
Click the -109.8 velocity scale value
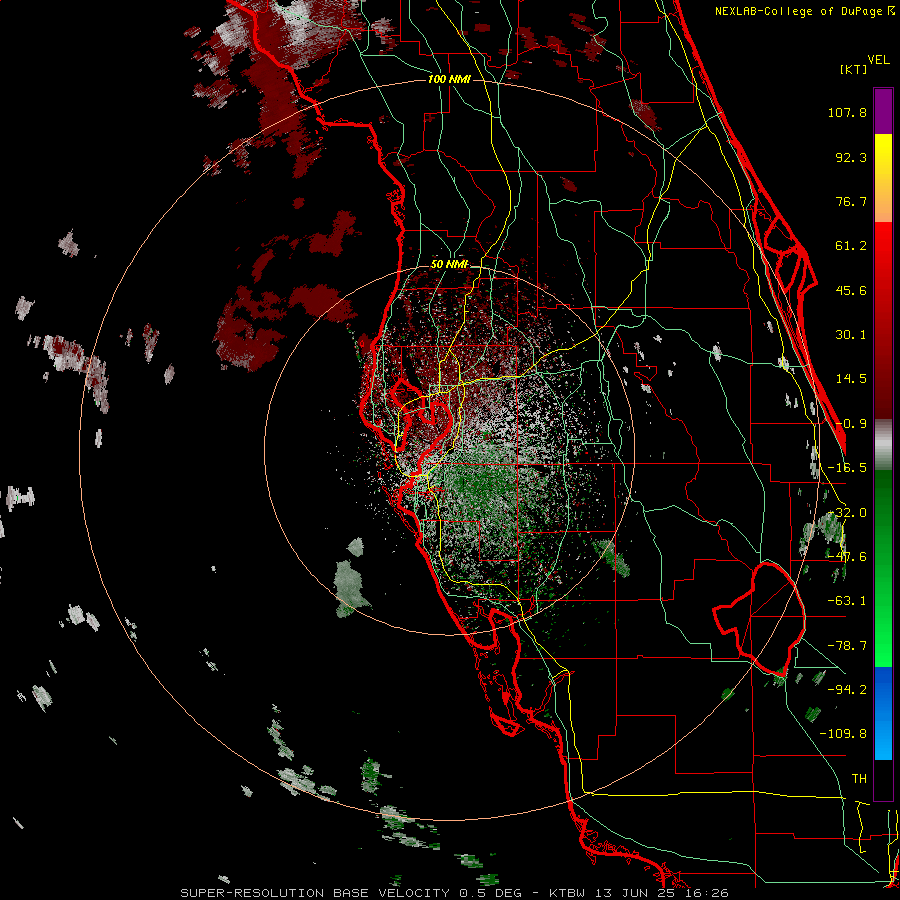[843, 734]
